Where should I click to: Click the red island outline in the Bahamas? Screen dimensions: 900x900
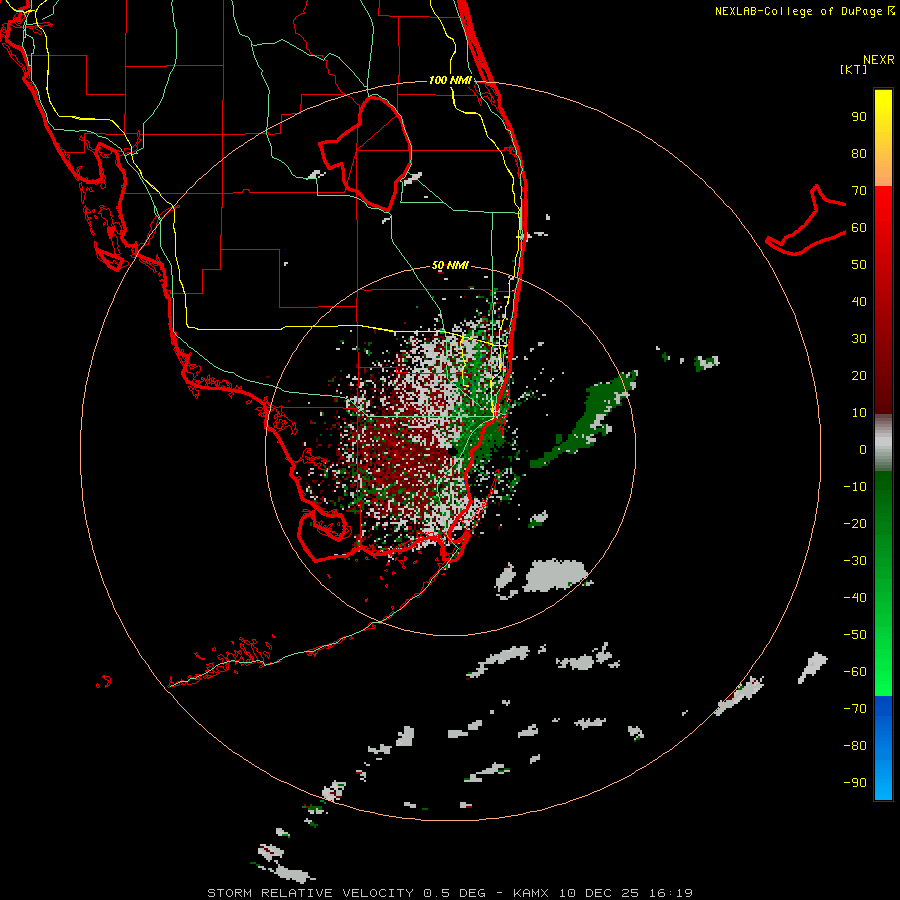[806, 221]
